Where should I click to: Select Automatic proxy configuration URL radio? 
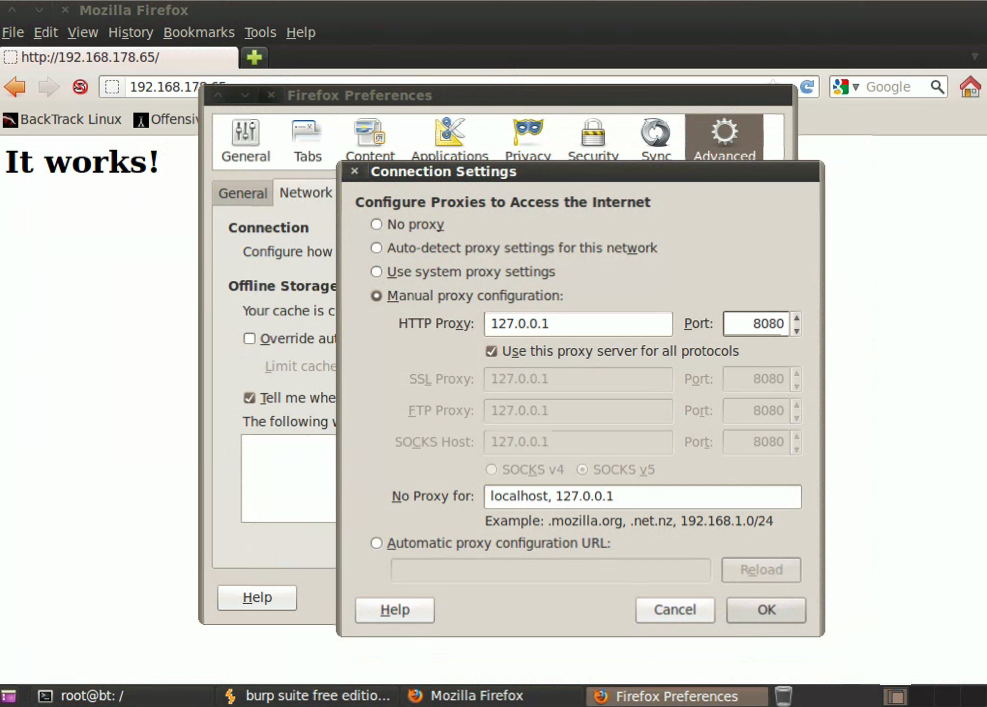376,543
